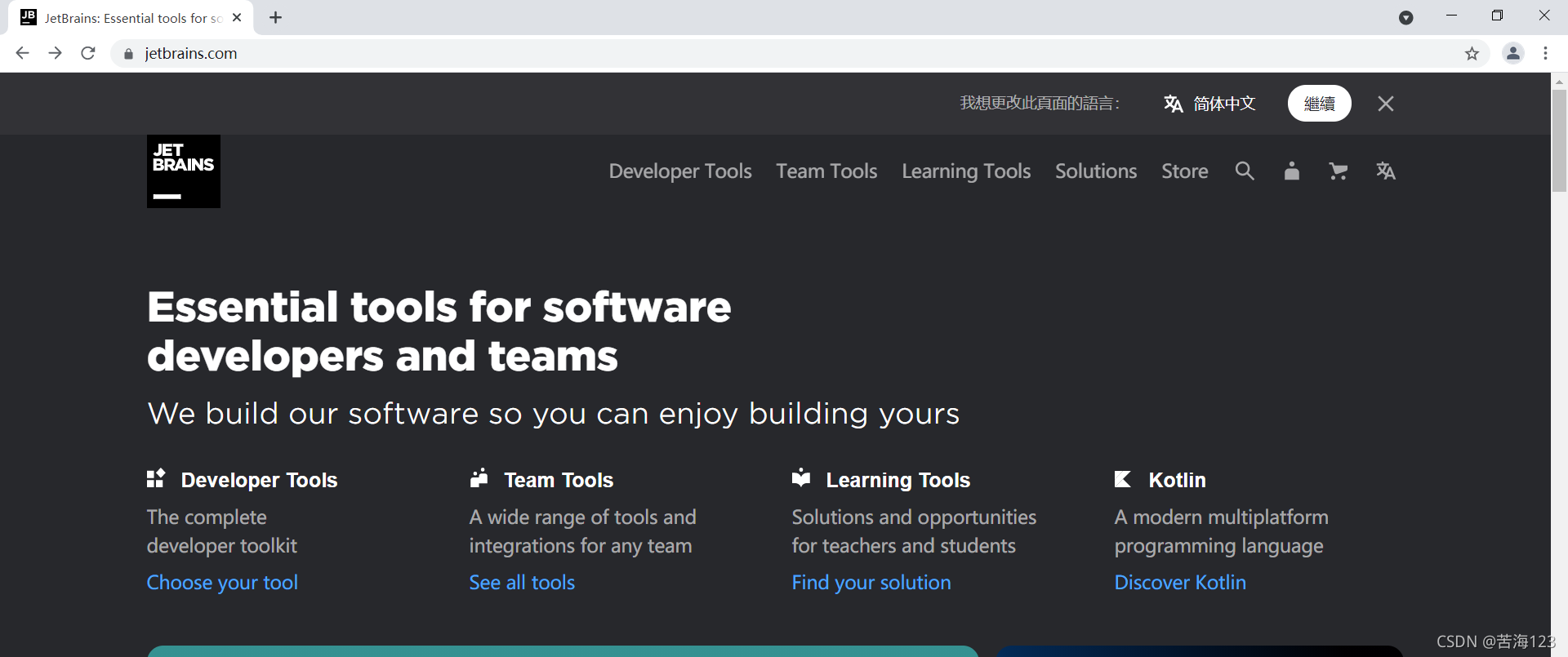Click the lock icon in address bar
Viewport: 1568px width, 657px height.
(x=128, y=54)
